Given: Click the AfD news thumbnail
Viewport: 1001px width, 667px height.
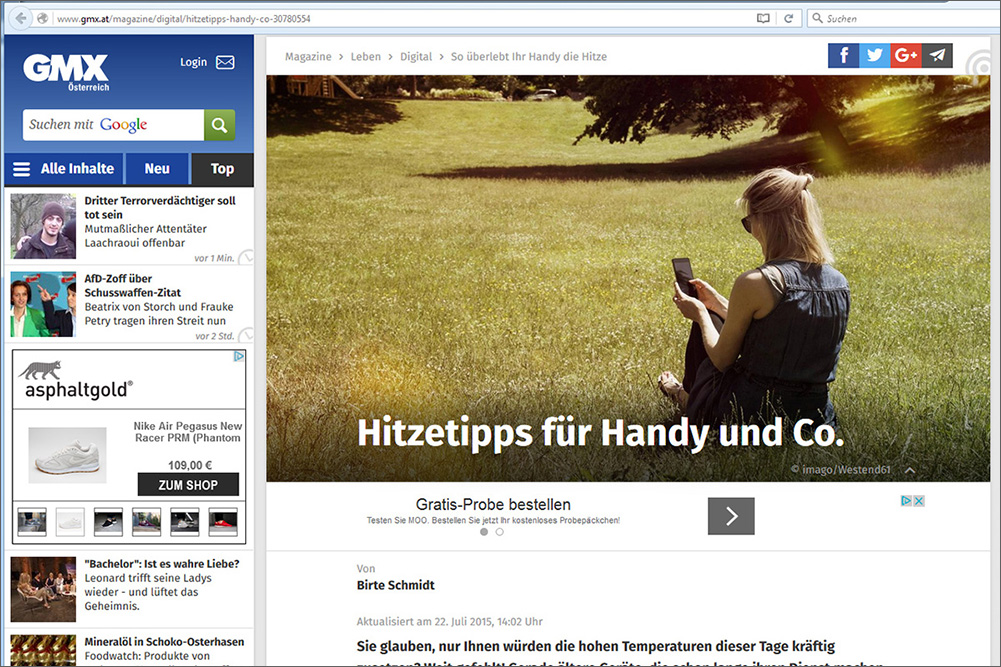Looking at the screenshot, I should (x=43, y=304).
